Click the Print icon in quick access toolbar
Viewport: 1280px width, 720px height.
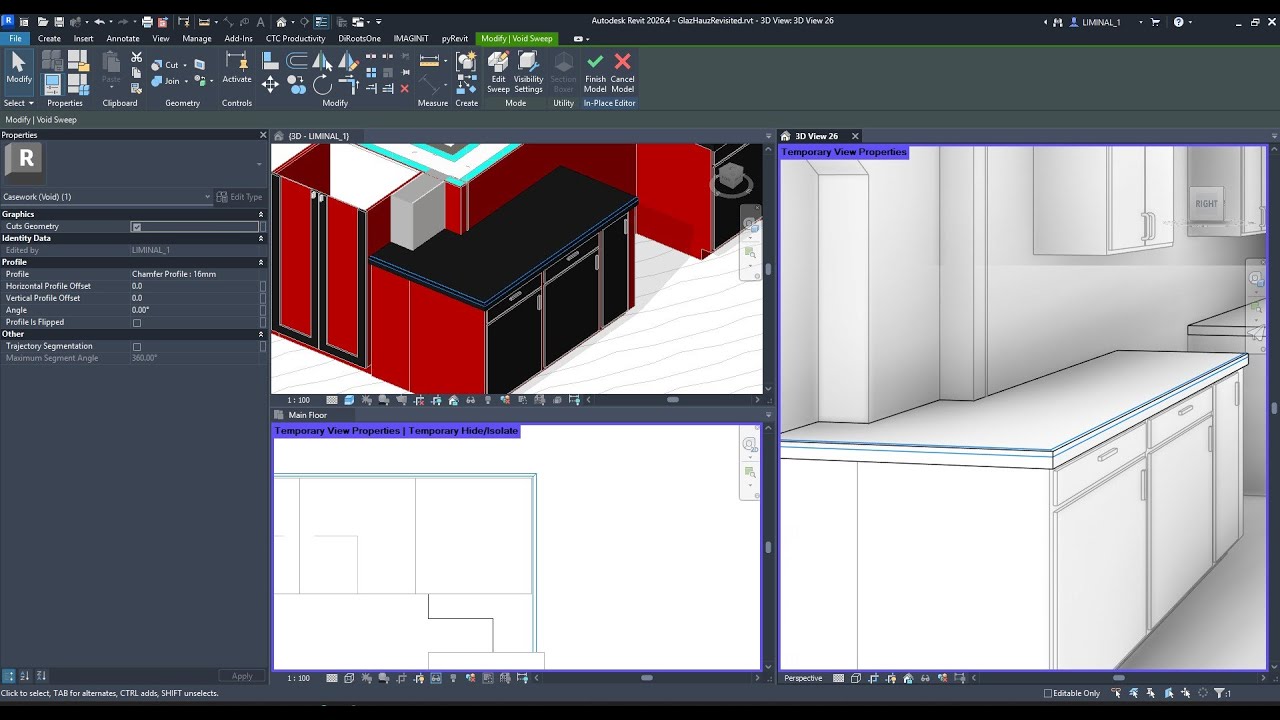click(147, 22)
